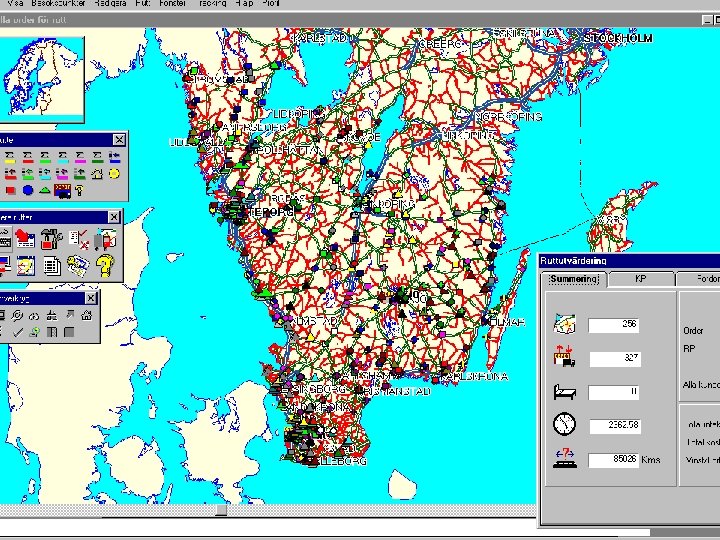The width and height of the screenshot is (720, 540).
Task: Click the KARLSTAD label on the map
Action: point(321,38)
